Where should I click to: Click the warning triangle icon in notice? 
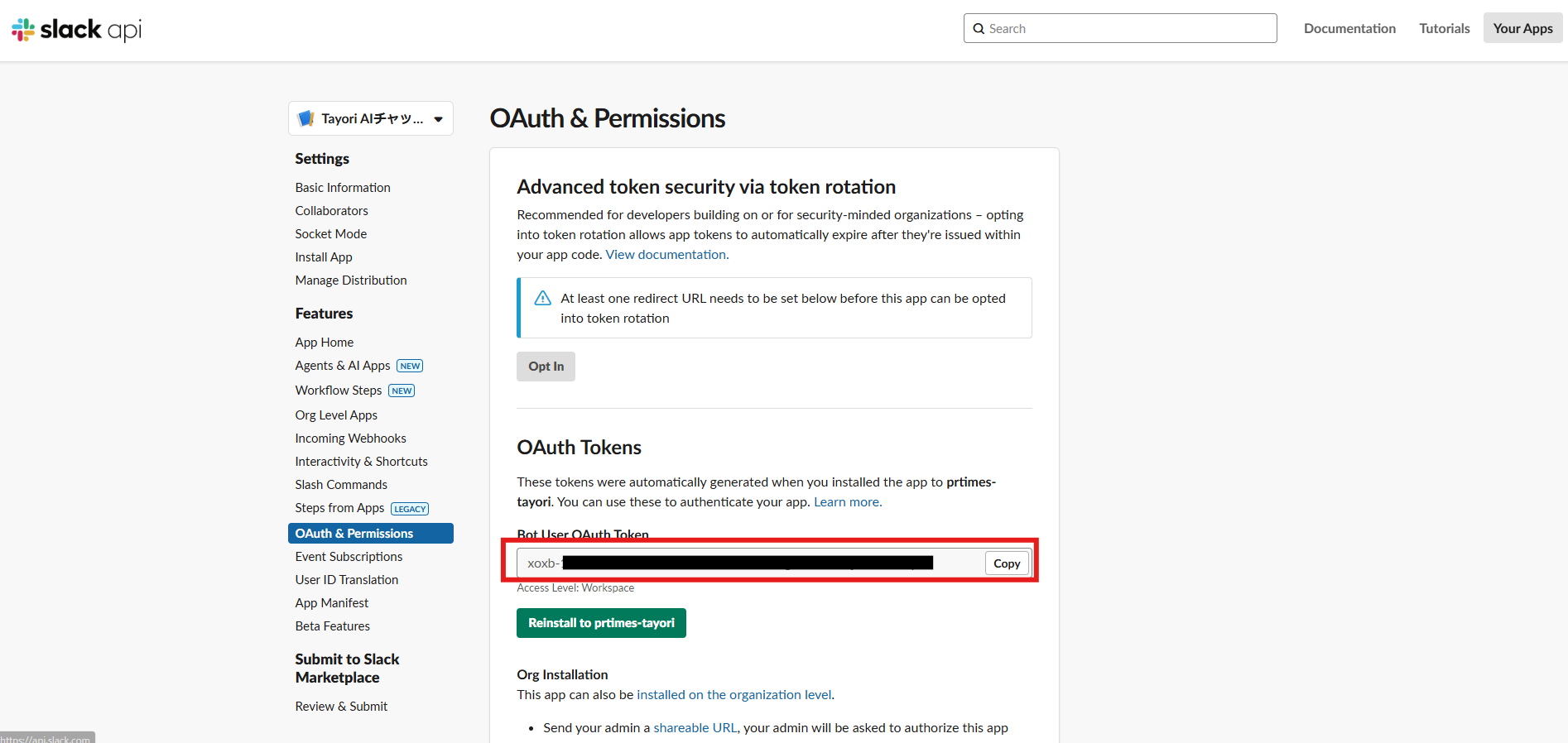pyautogui.click(x=543, y=299)
